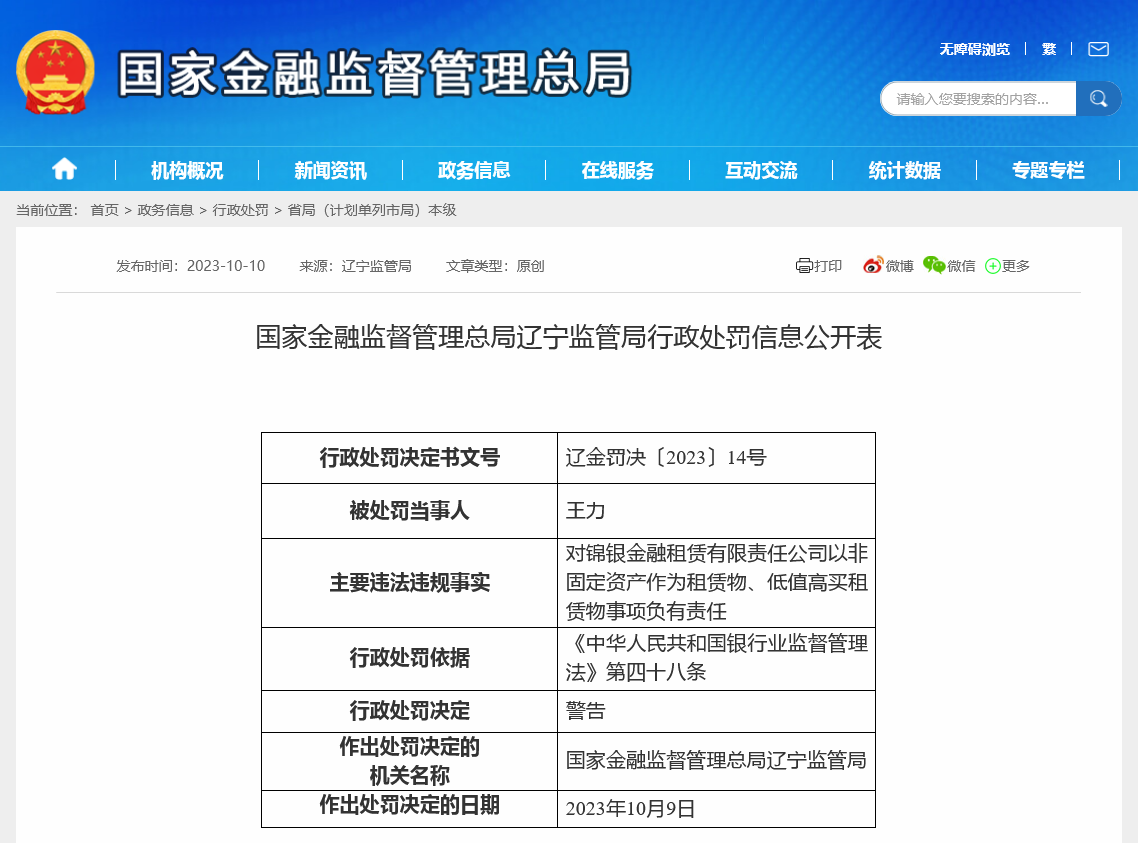
Task: Click the 打印 print label
Action: pyautogui.click(x=828, y=266)
